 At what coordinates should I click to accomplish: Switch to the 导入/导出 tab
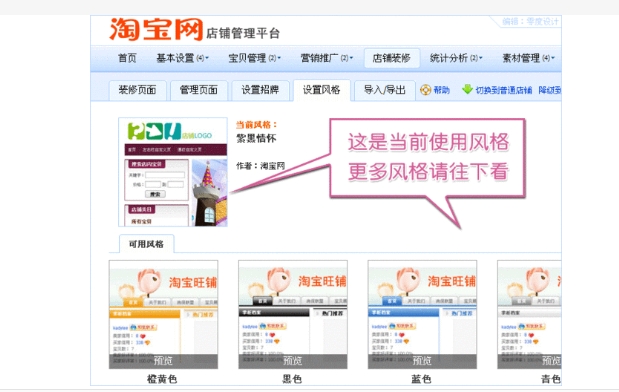[x=385, y=90]
